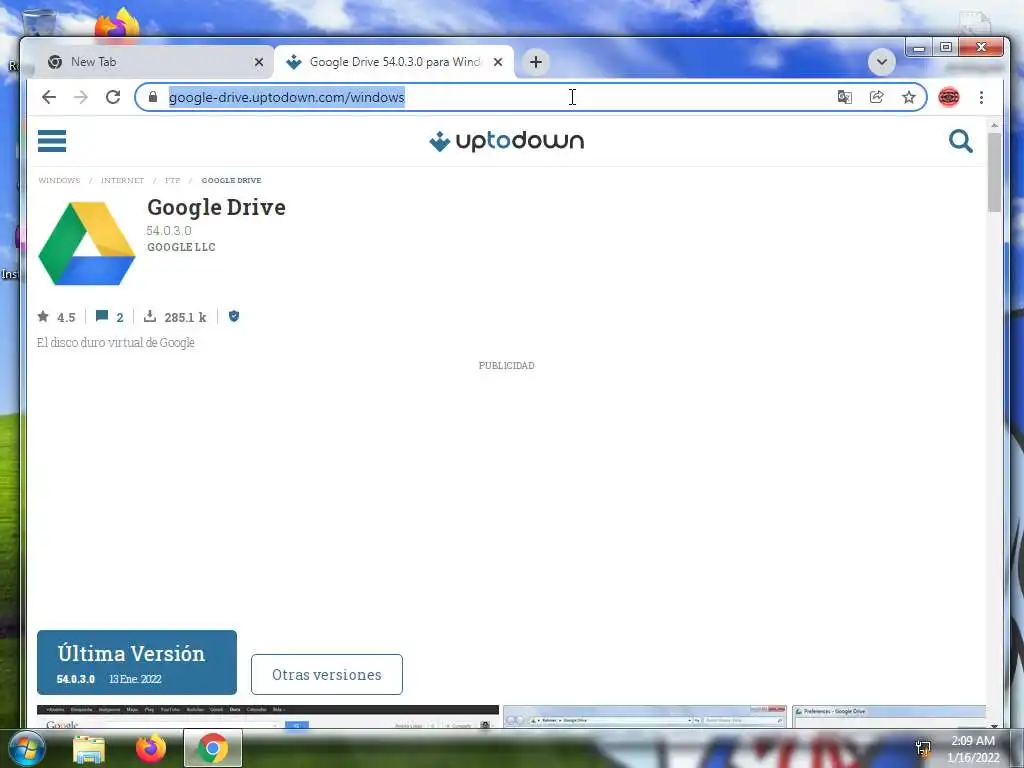Open the Otras versiones button
Image resolution: width=1024 pixels, height=768 pixels.
tap(327, 675)
